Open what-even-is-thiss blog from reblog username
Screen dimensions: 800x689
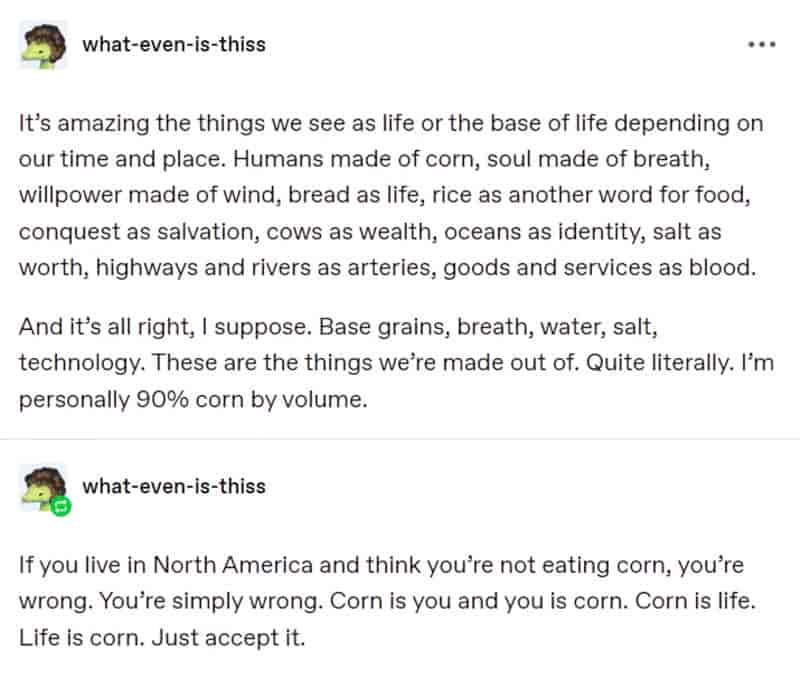pos(174,486)
